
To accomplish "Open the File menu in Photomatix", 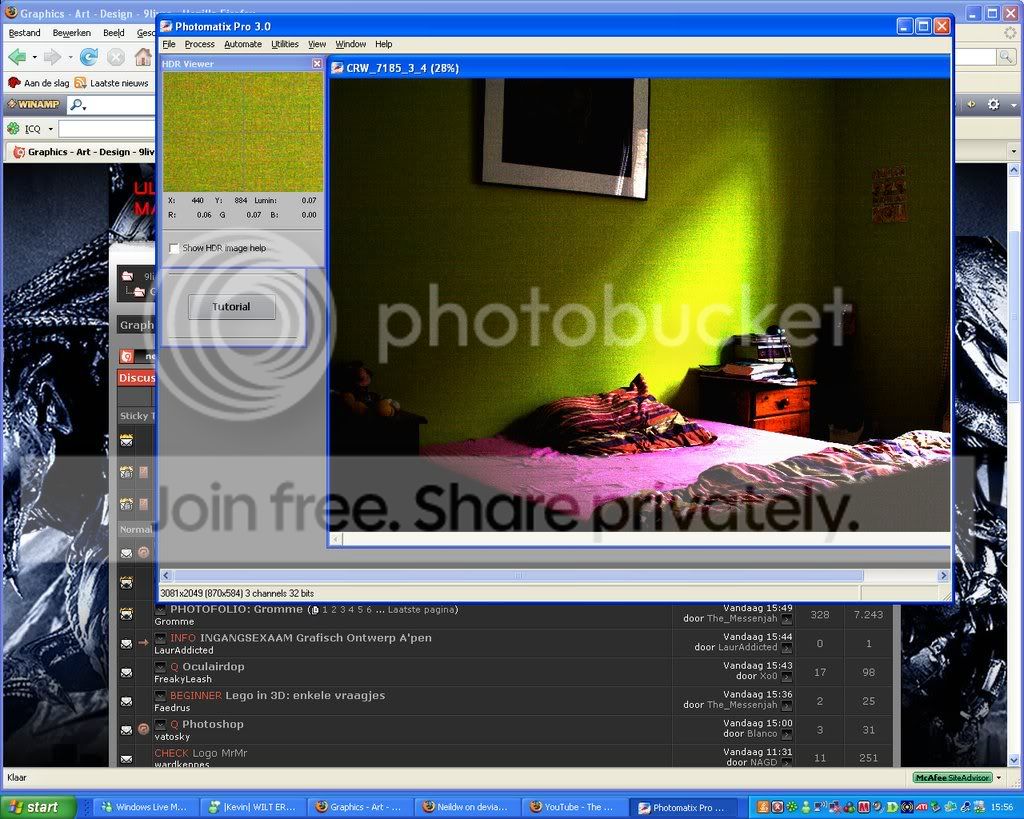I will tap(168, 44).
